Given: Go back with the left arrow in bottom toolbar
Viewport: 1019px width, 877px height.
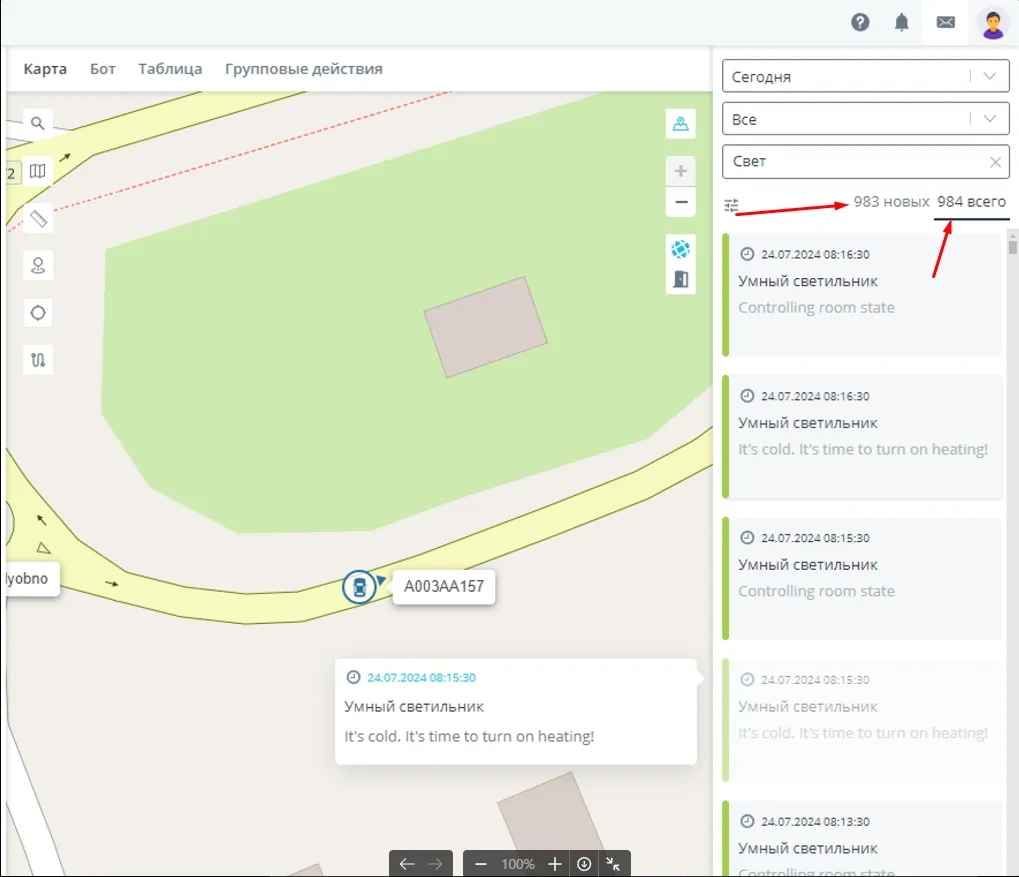Looking at the screenshot, I should pos(407,863).
